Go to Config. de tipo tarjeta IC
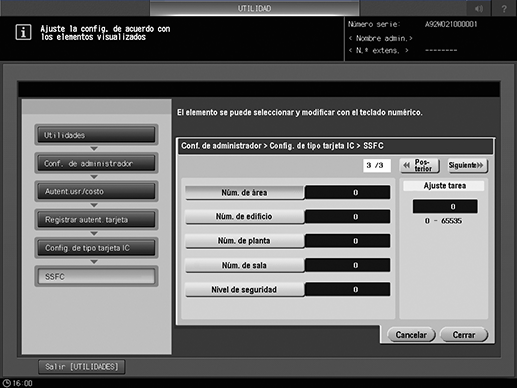Screen dimensions: 517x388 96,248
